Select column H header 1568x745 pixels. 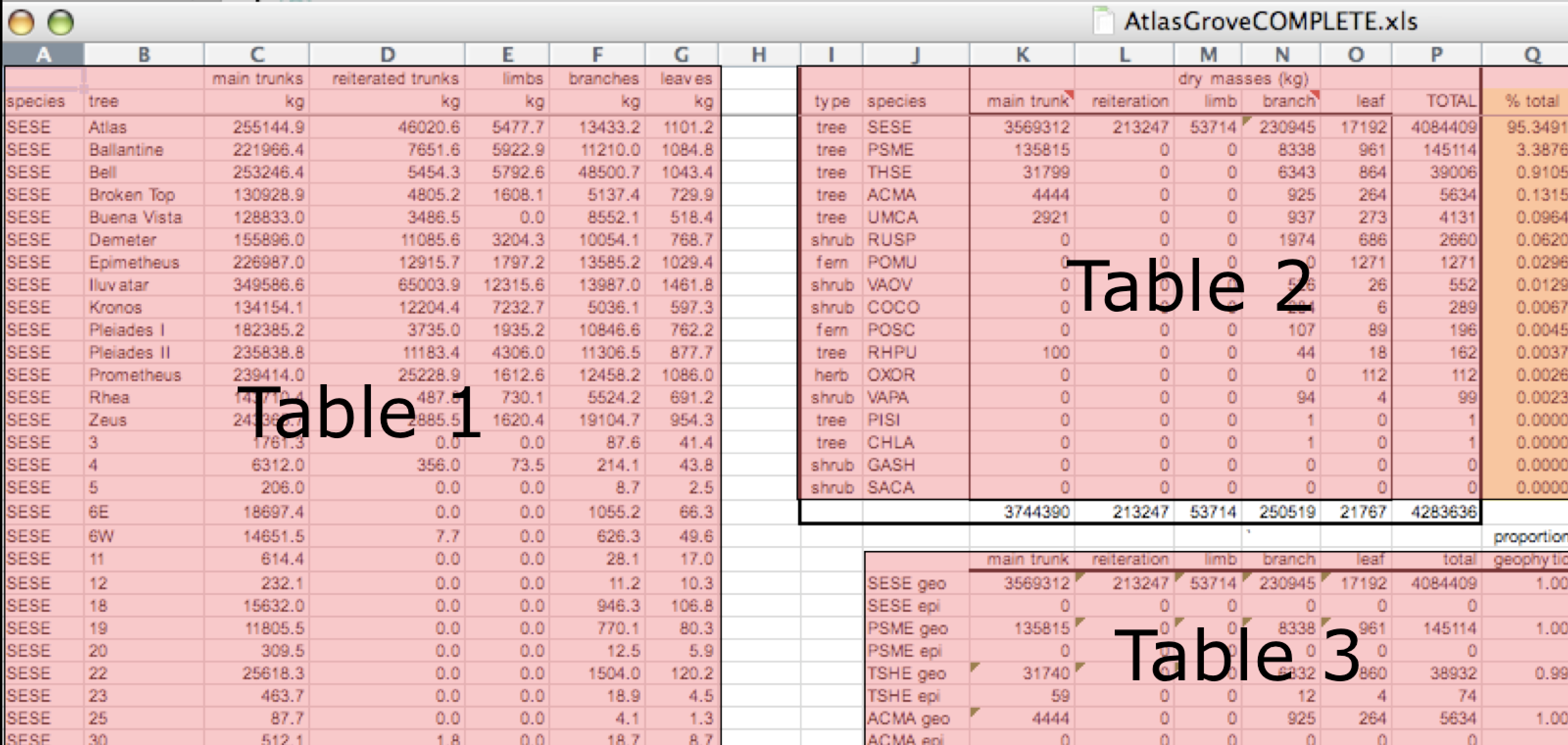click(x=759, y=55)
